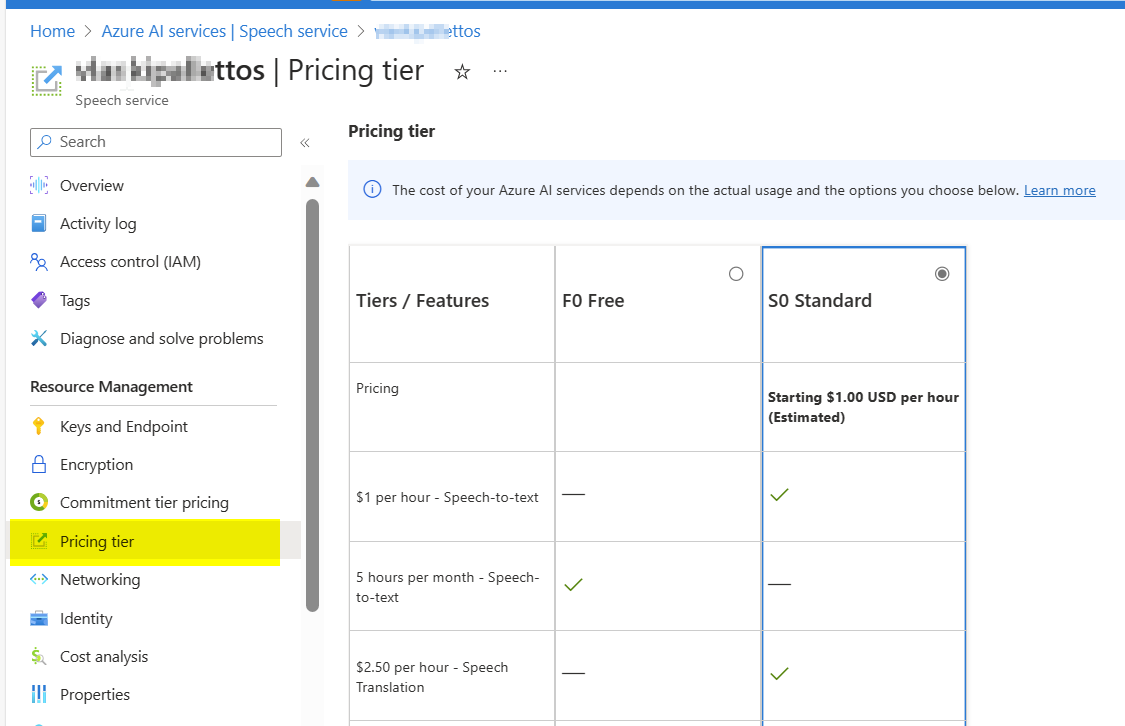Click the Commitment tier pricing circle icon
This screenshot has height=726, width=1125.
coord(39,502)
